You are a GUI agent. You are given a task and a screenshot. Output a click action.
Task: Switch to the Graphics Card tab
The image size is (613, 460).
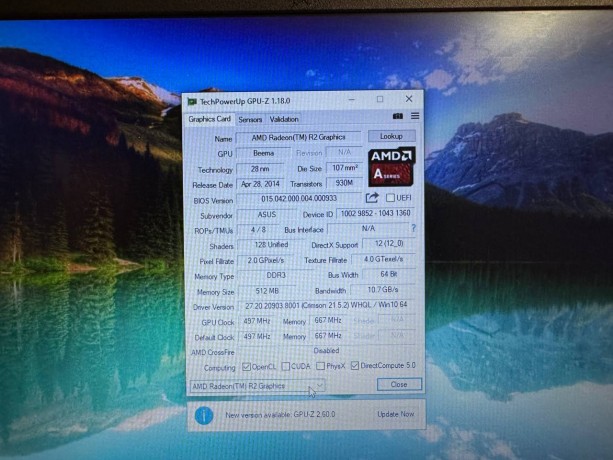tap(209, 119)
